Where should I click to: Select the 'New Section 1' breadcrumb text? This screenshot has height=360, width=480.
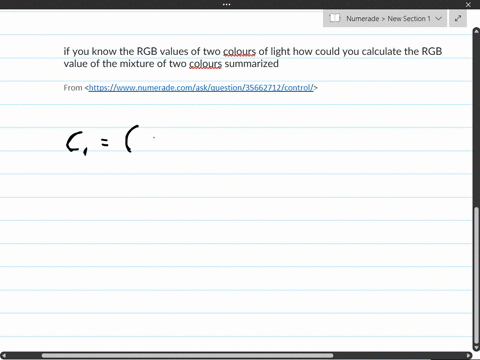pos(409,19)
